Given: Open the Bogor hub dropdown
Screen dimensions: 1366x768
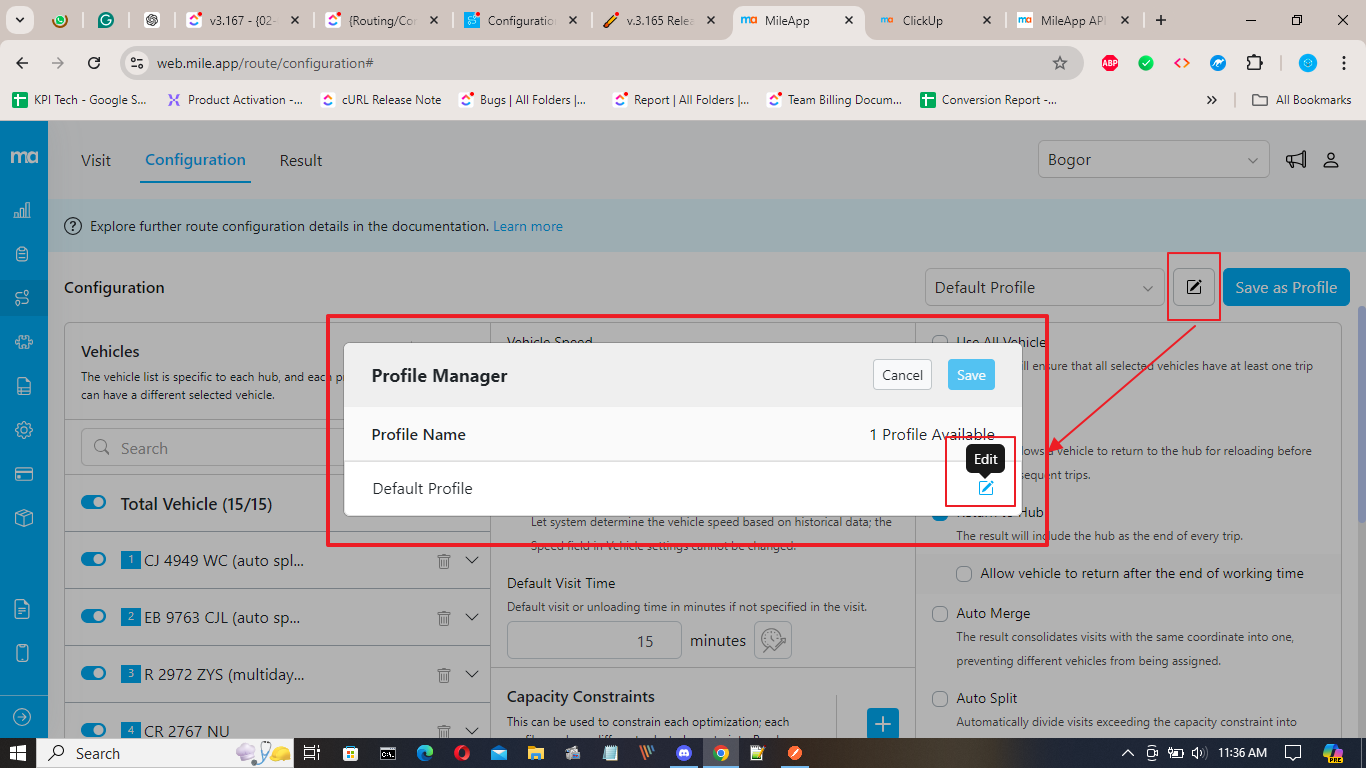Looking at the screenshot, I should pos(1153,160).
